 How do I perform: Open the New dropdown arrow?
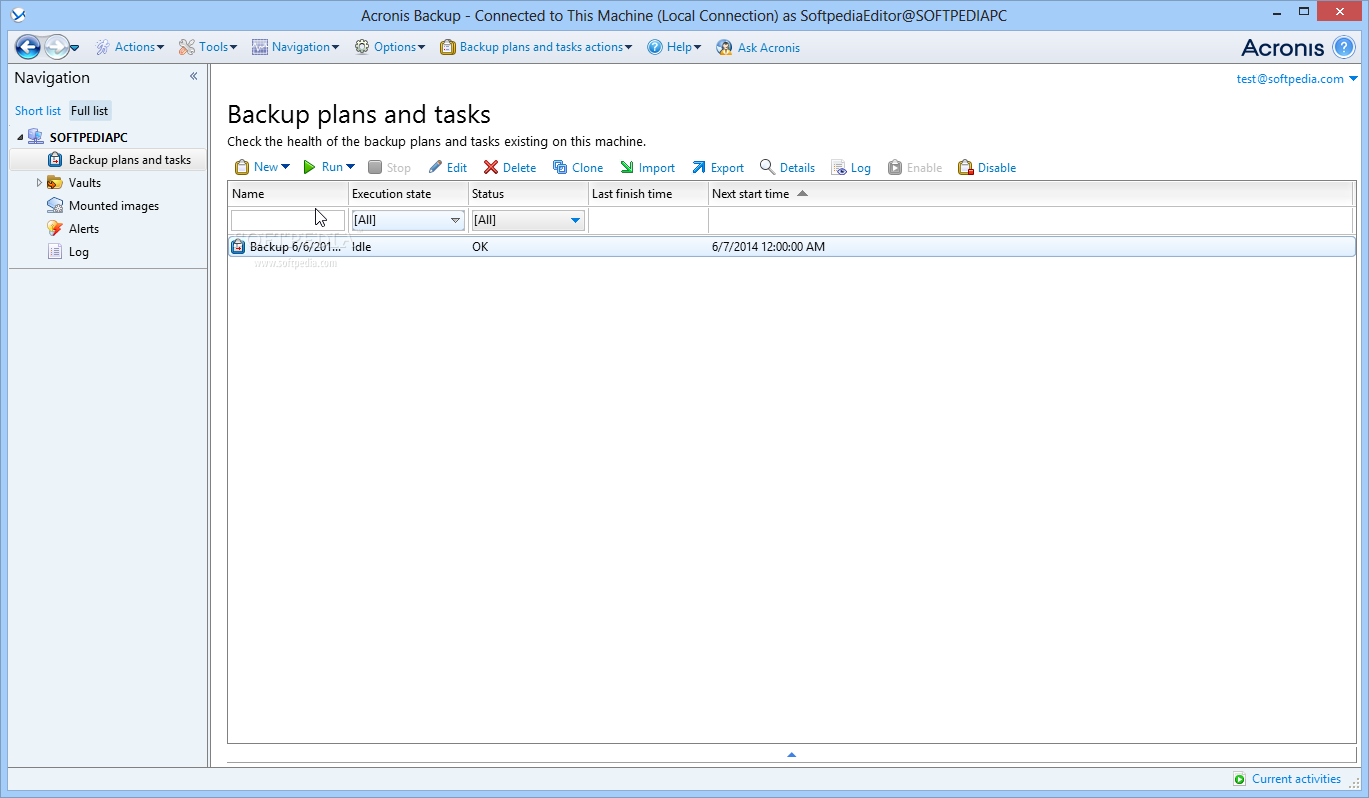click(285, 167)
